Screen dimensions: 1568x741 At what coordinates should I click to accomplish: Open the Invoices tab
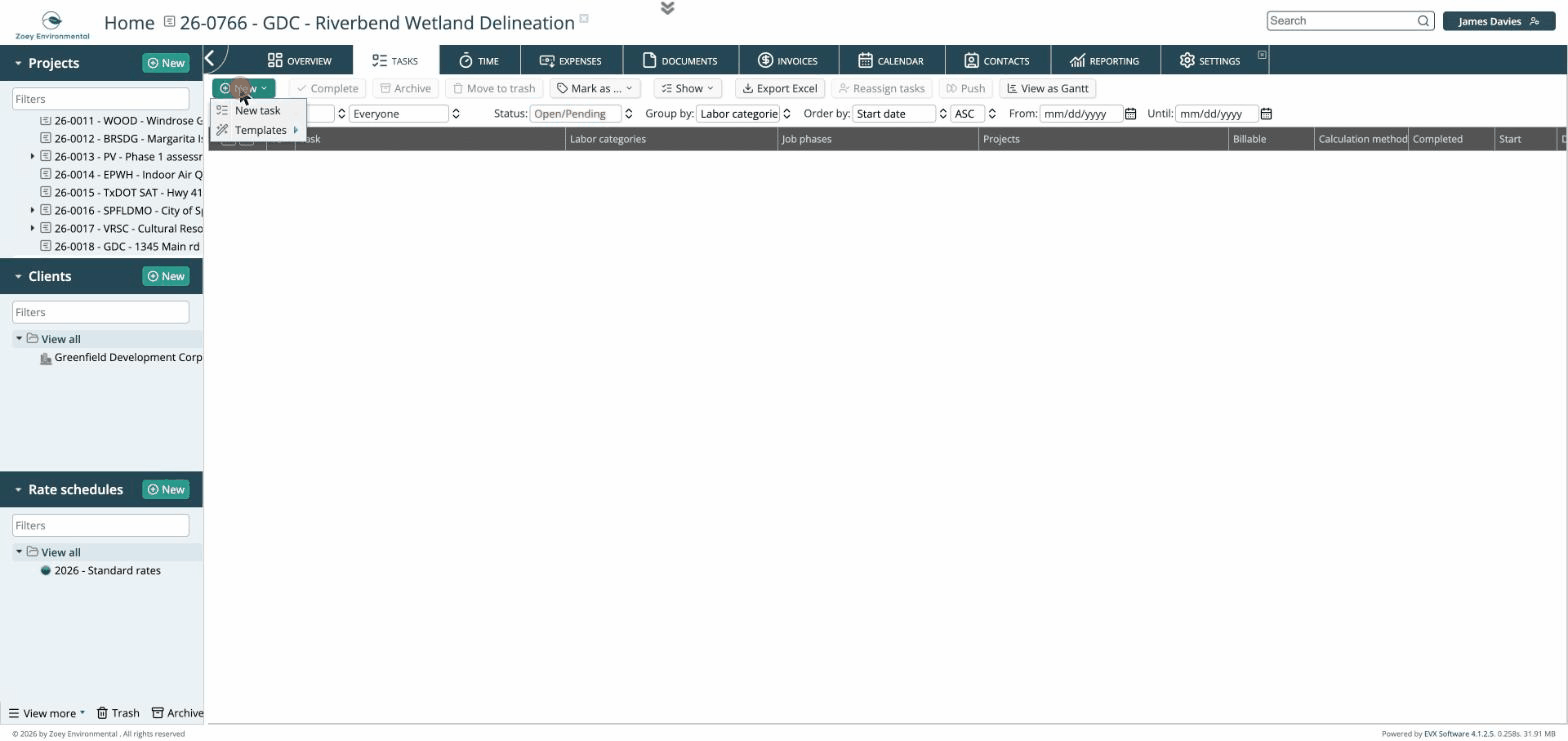click(787, 60)
